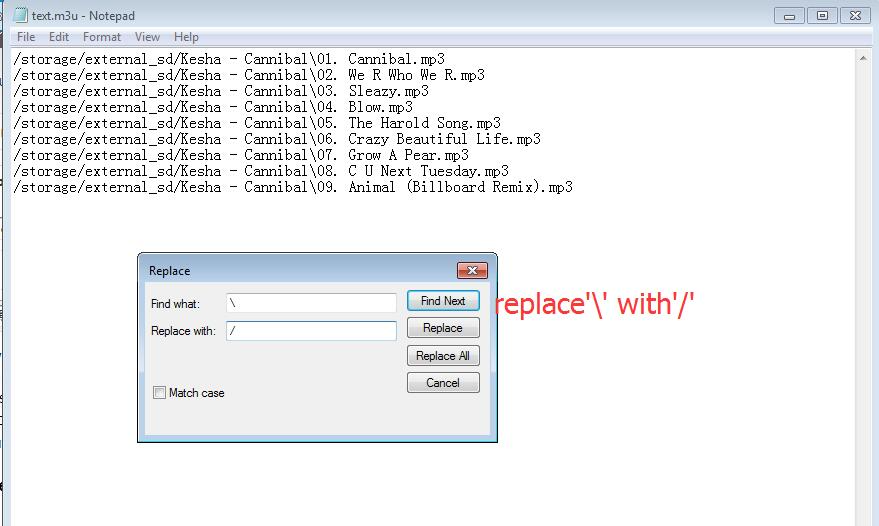The image size is (879, 526).
Task: Click the Notepad document icon in title bar
Action: pos(20,15)
